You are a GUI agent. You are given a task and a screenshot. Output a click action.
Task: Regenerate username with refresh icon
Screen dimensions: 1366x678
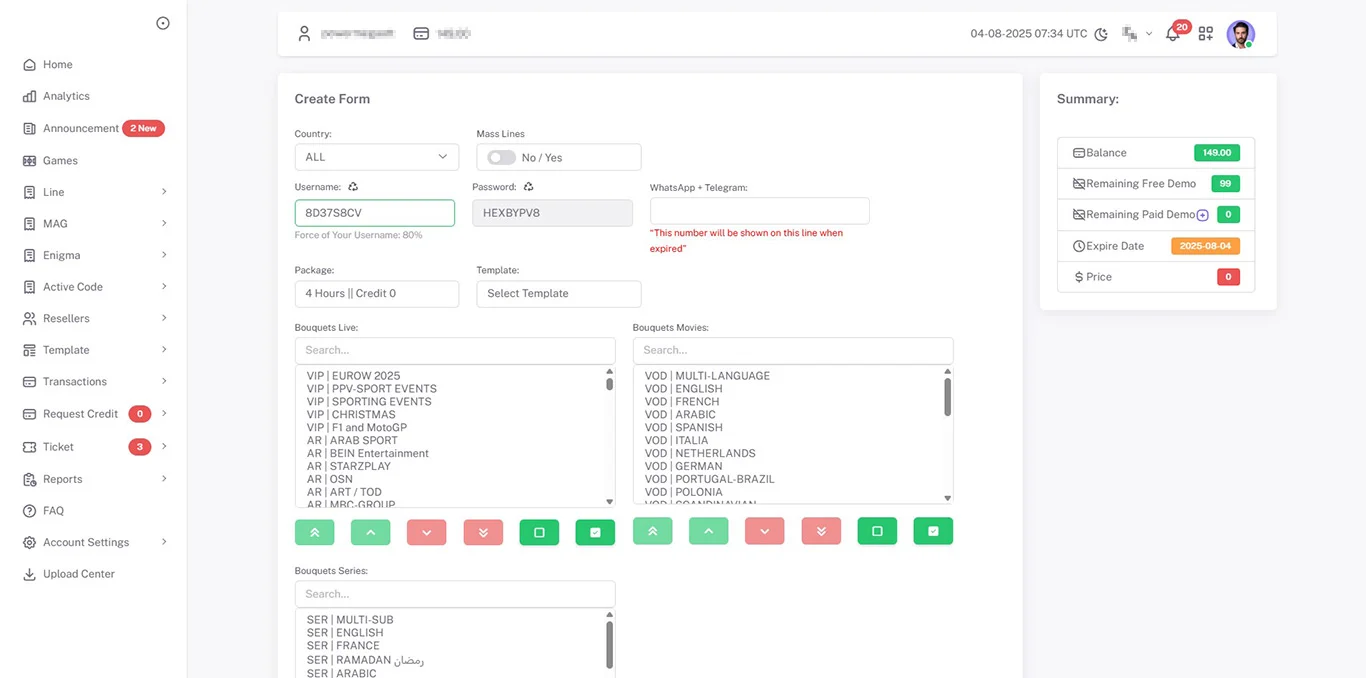pos(353,187)
